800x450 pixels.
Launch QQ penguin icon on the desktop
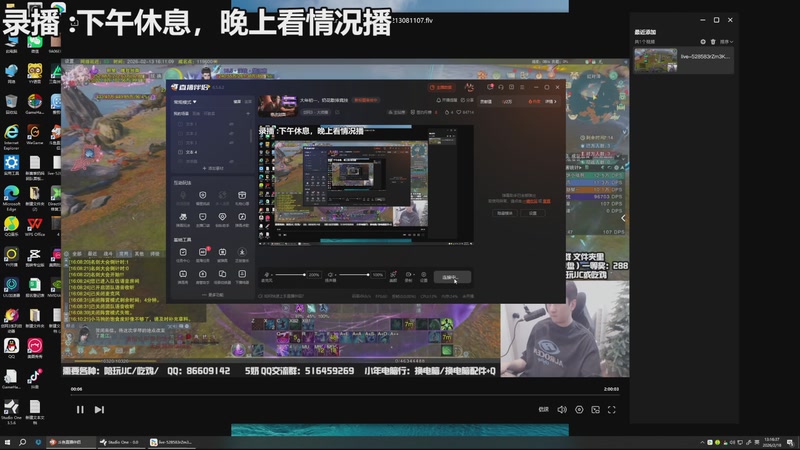[x=11, y=348]
